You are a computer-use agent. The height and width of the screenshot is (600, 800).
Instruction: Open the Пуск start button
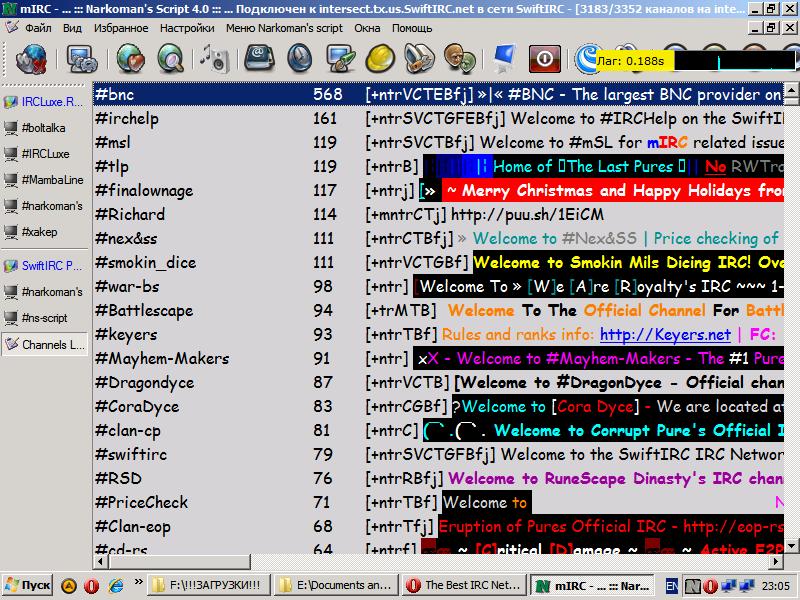[28, 585]
